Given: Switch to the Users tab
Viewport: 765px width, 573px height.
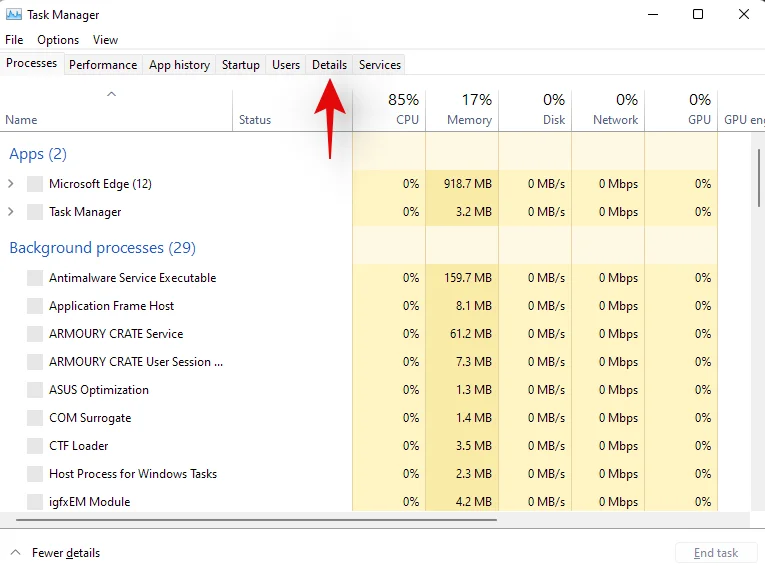Looking at the screenshot, I should 286,65.
